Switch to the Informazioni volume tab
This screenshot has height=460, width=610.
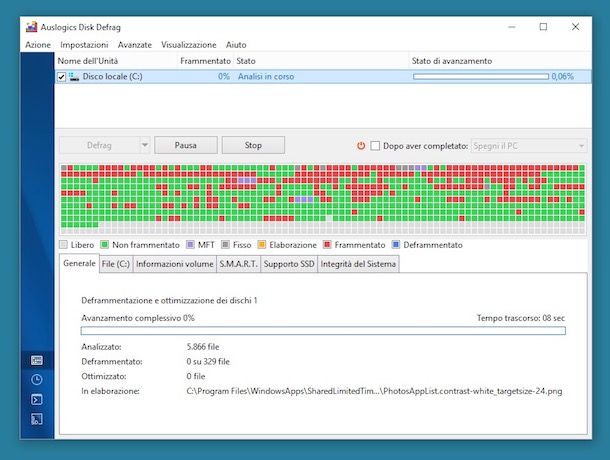click(175, 264)
